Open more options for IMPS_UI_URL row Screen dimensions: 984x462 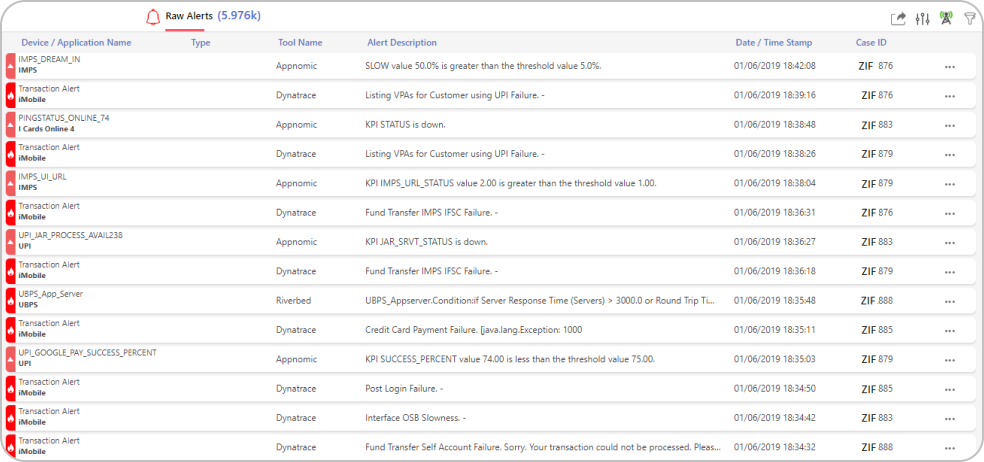coord(949,184)
